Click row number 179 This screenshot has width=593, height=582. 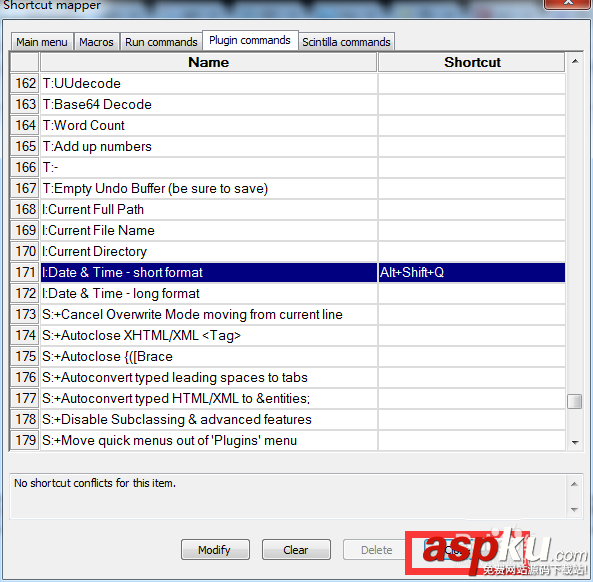point(25,440)
